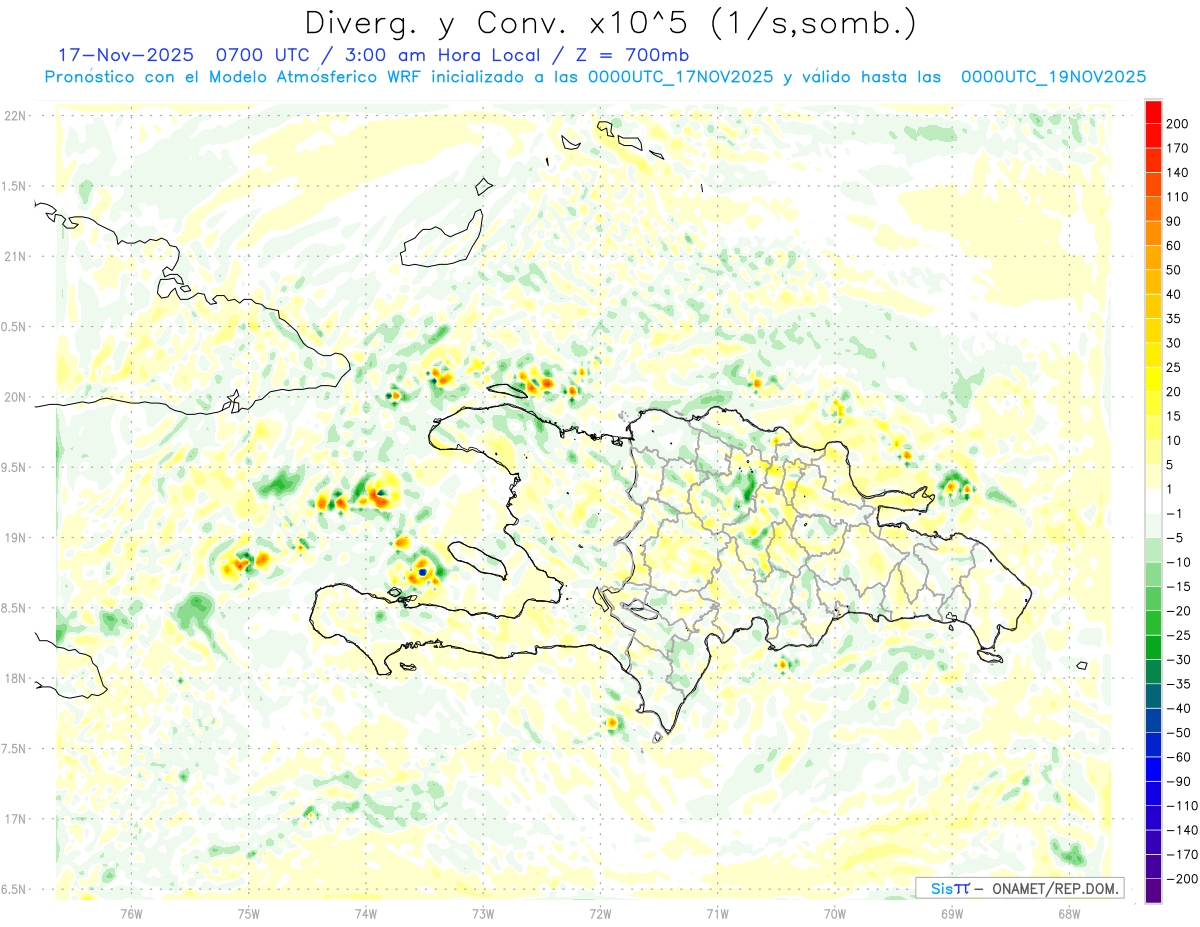Click the '-40' color scale value

pos(1179,709)
